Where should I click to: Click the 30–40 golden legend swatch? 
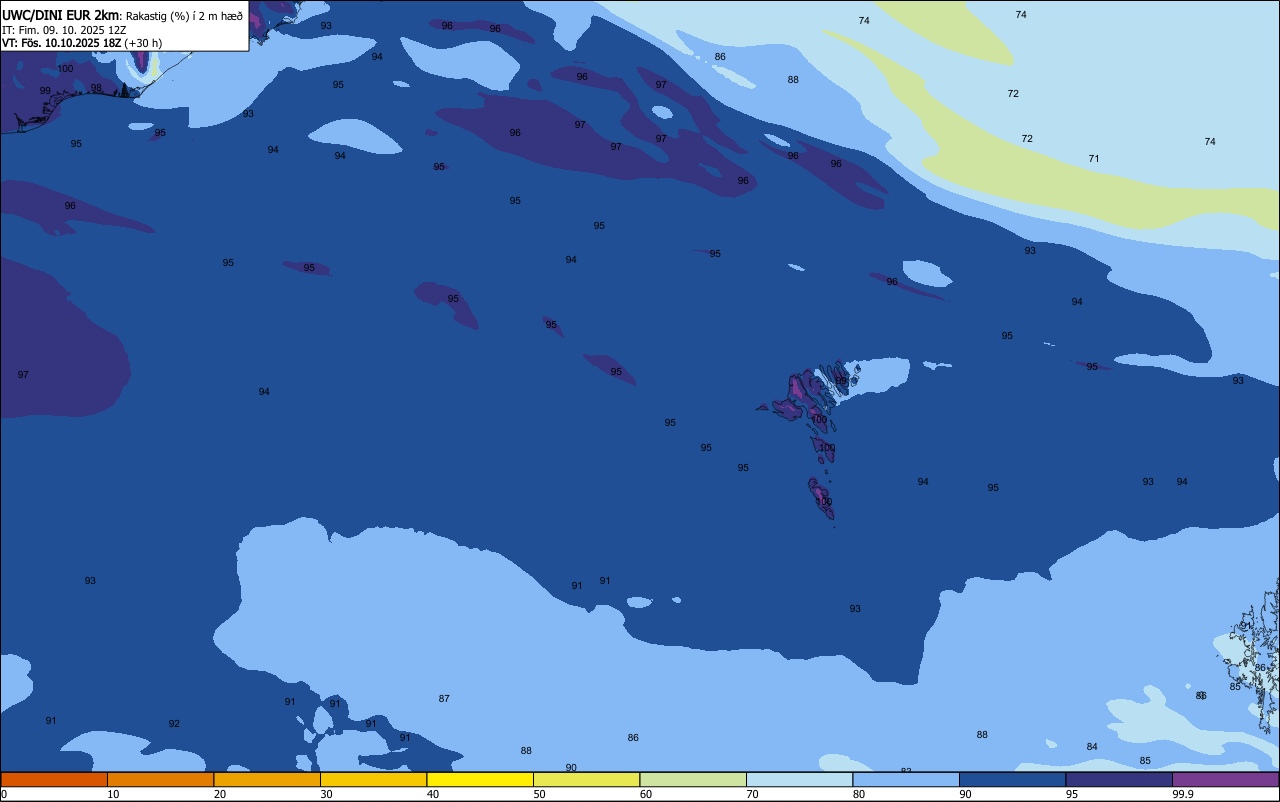373,779
